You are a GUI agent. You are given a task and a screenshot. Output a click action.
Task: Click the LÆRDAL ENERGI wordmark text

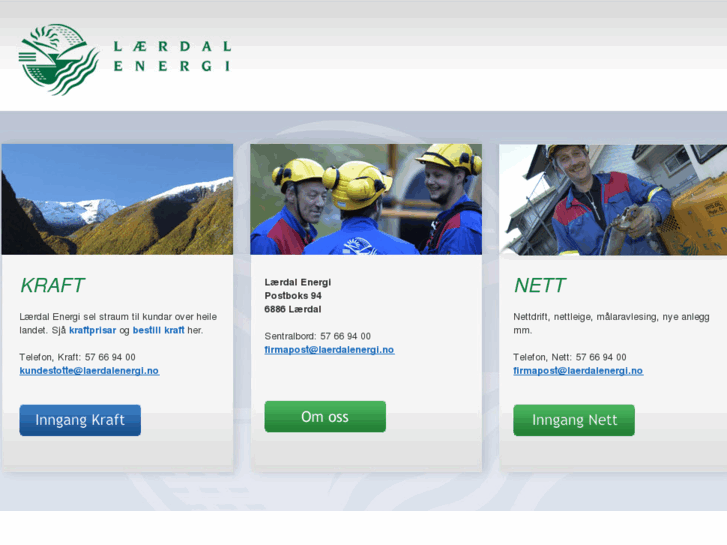click(x=172, y=56)
